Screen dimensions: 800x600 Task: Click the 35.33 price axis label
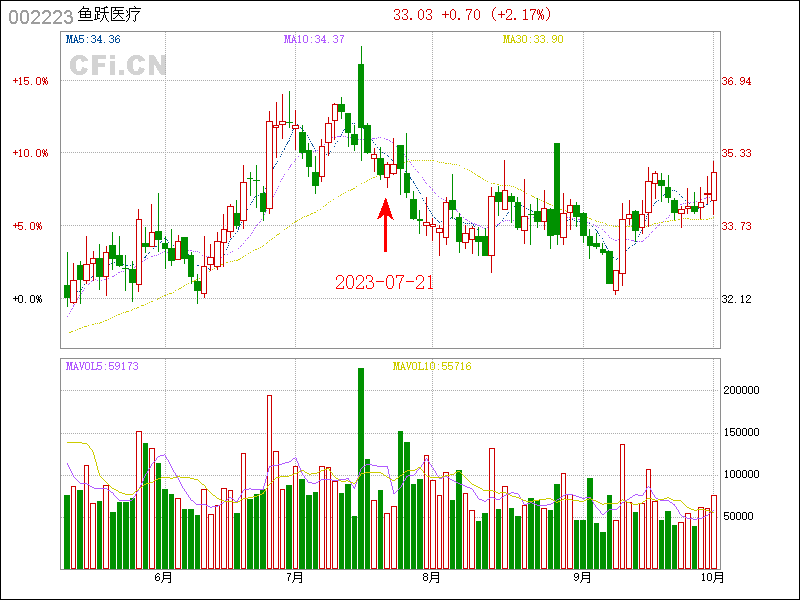tap(736, 153)
